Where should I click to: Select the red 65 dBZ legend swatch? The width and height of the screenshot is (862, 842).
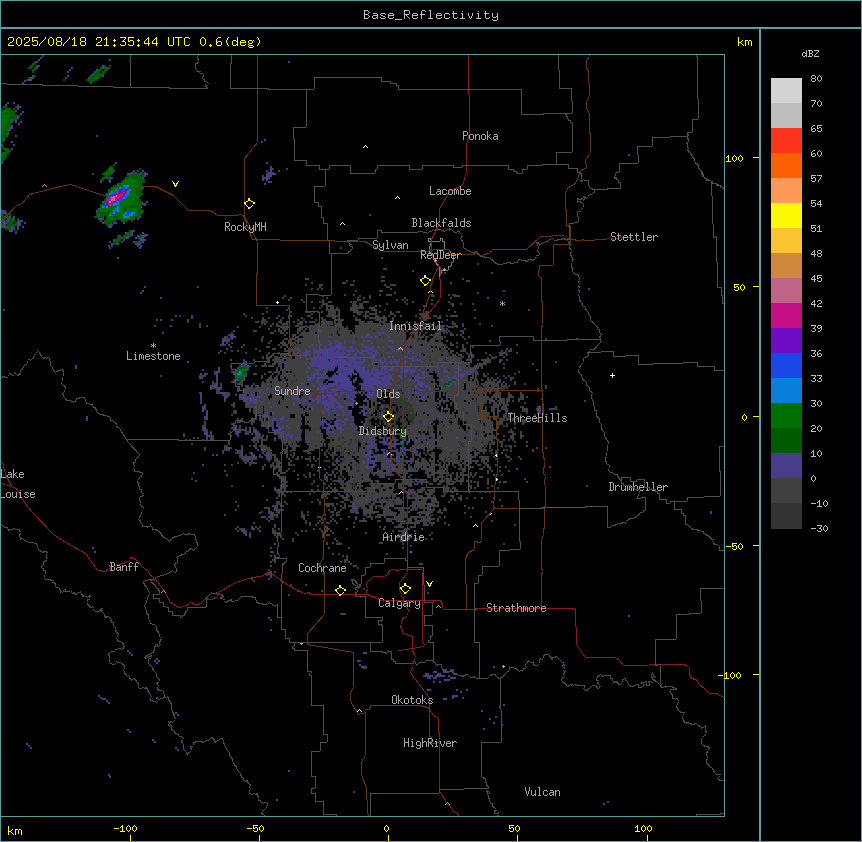tap(786, 141)
